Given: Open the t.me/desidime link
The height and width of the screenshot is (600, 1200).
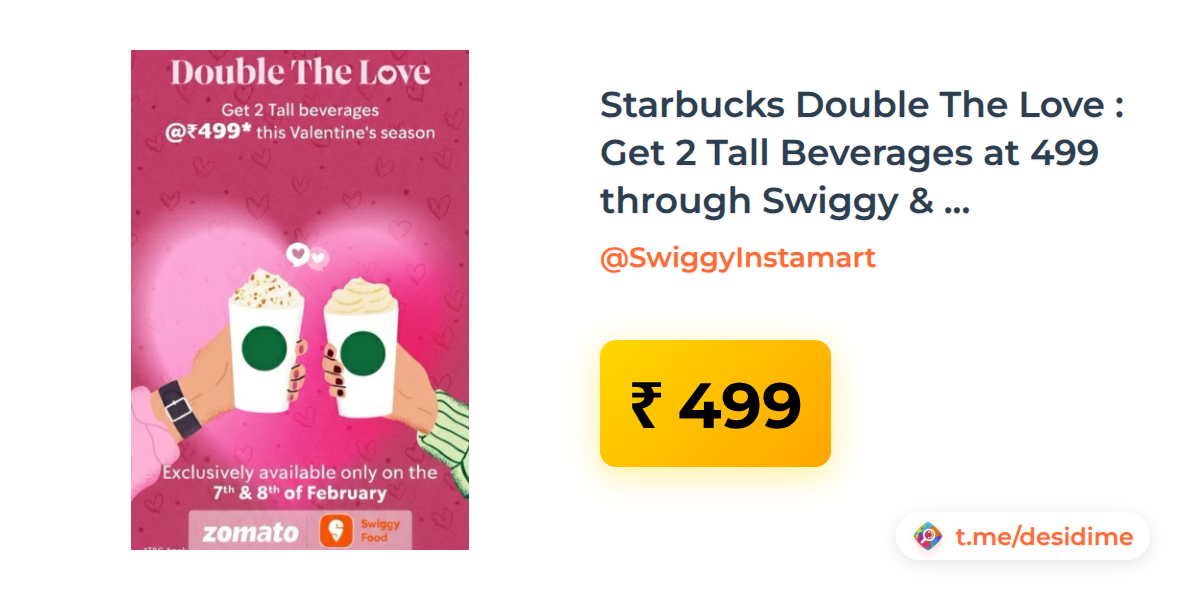Looking at the screenshot, I should point(1044,537).
